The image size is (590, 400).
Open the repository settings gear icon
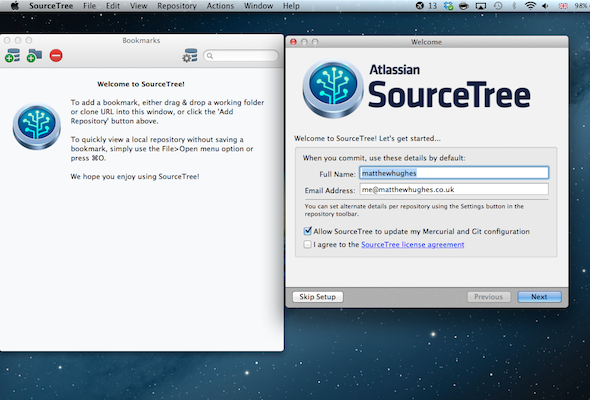pyautogui.click(x=190, y=55)
